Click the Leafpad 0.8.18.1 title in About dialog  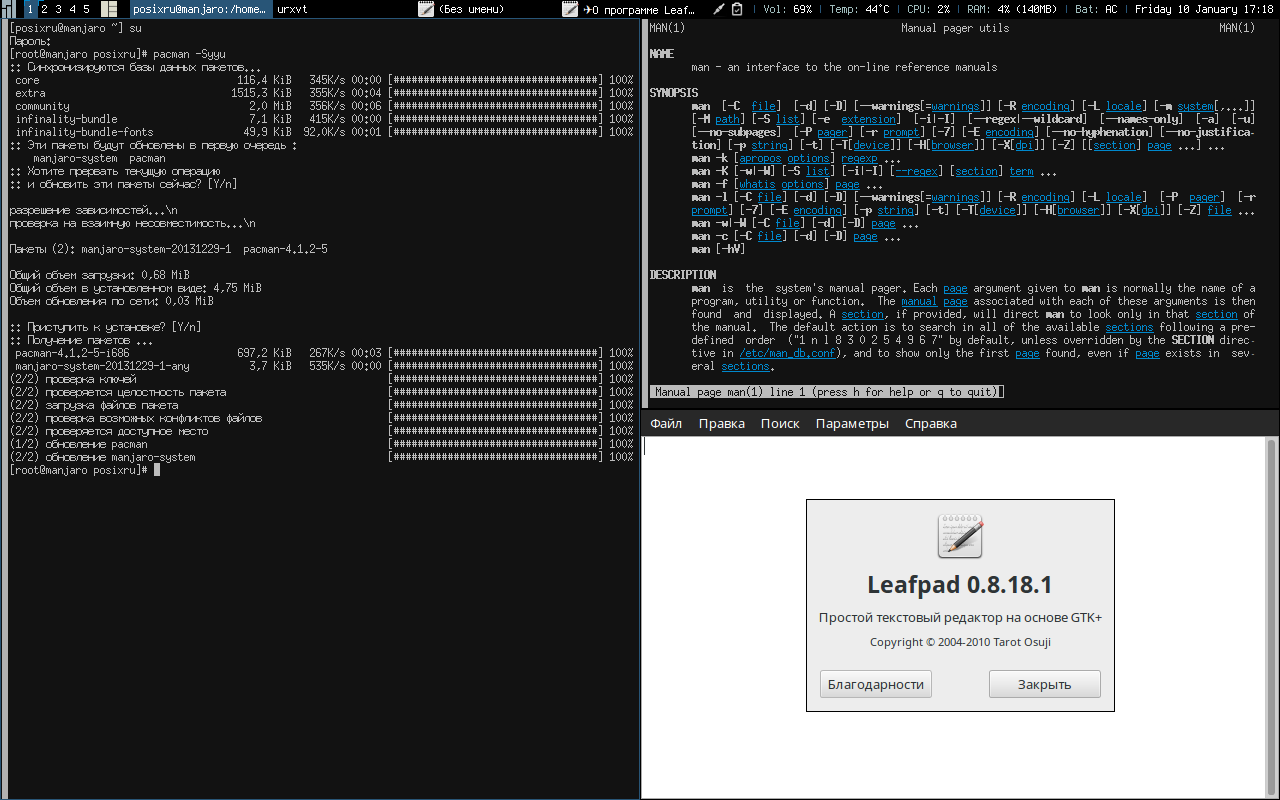click(x=960, y=585)
